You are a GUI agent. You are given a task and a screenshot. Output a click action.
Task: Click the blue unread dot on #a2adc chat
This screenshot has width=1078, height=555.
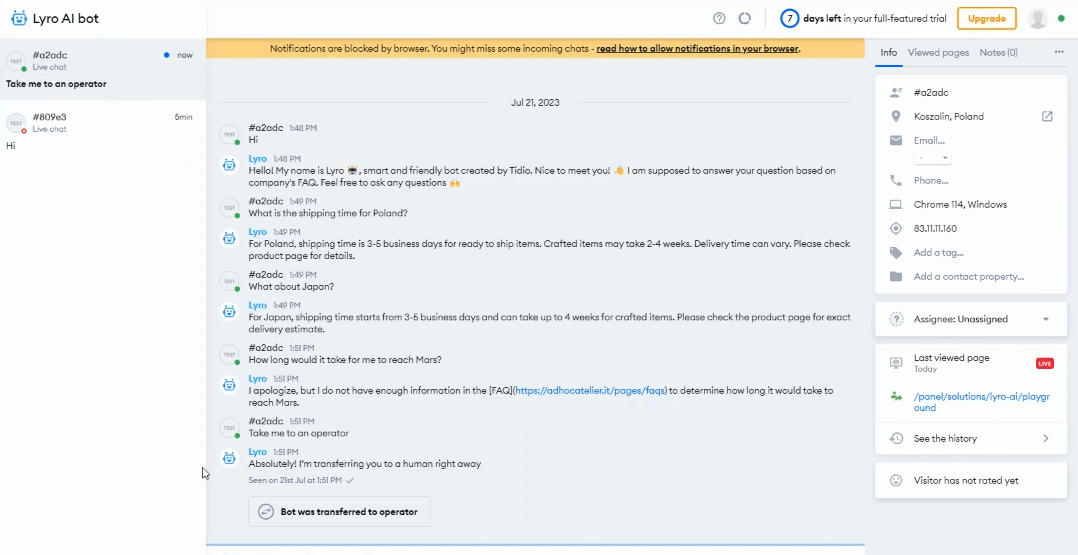coord(167,55)
